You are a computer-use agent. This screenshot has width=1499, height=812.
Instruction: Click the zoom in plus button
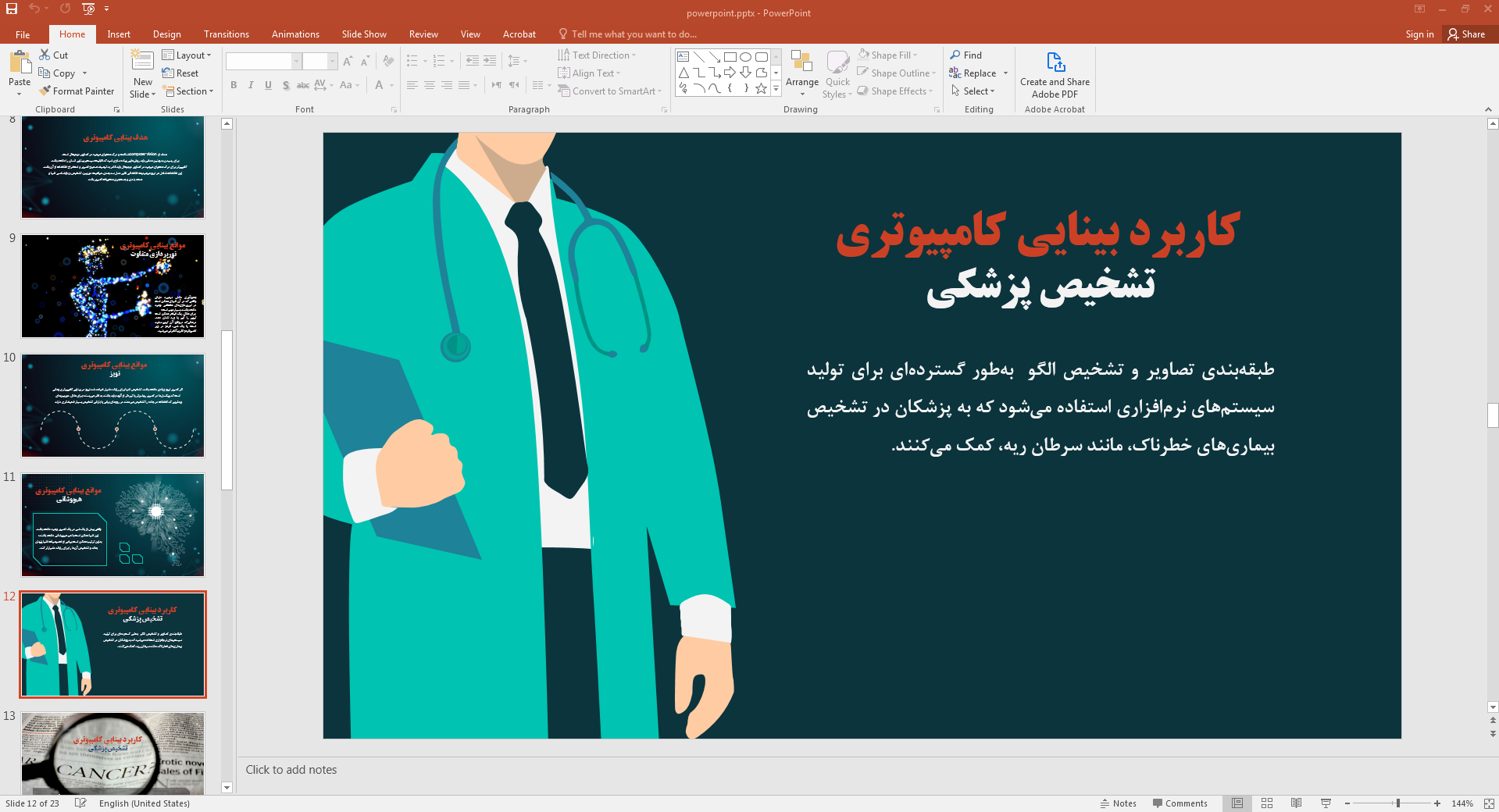pos(1437,803)
